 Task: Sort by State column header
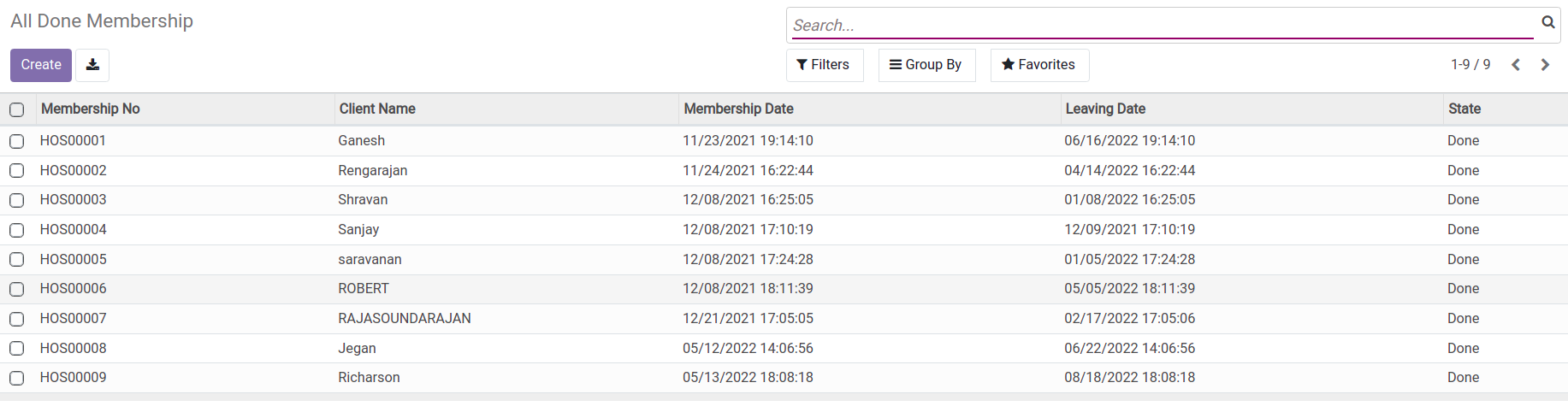click(1464, 109)
